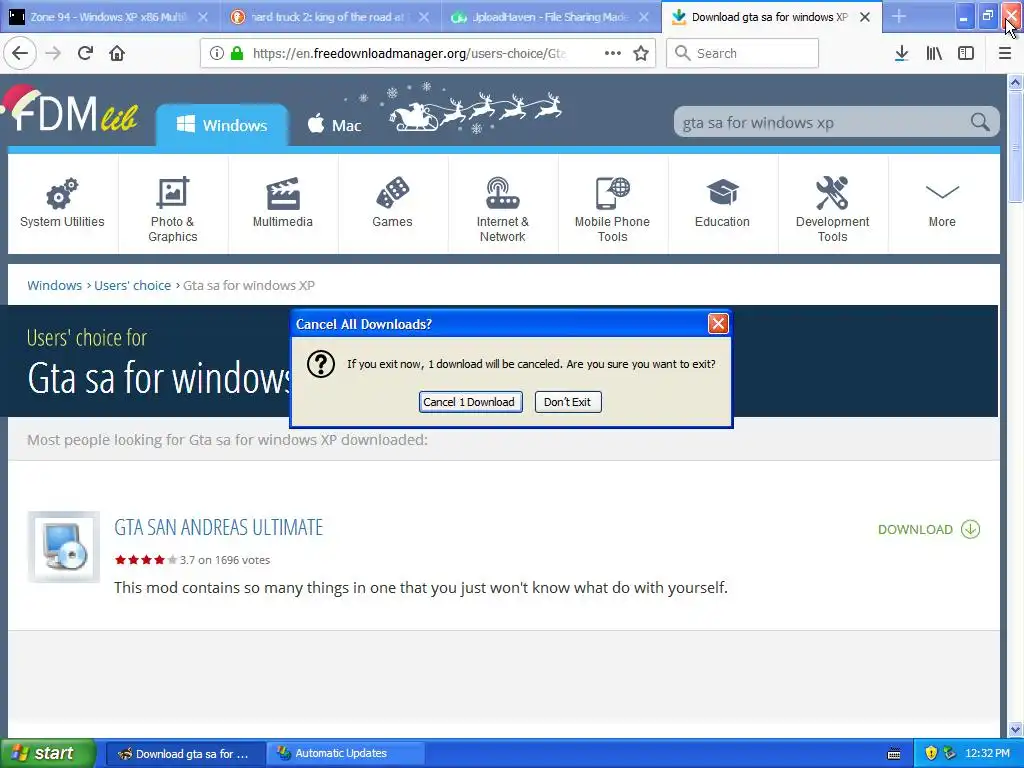Screen dimensions: 1024x768
Task: Click the on-screen keyboard tray icon
Action: coord(893,754)
